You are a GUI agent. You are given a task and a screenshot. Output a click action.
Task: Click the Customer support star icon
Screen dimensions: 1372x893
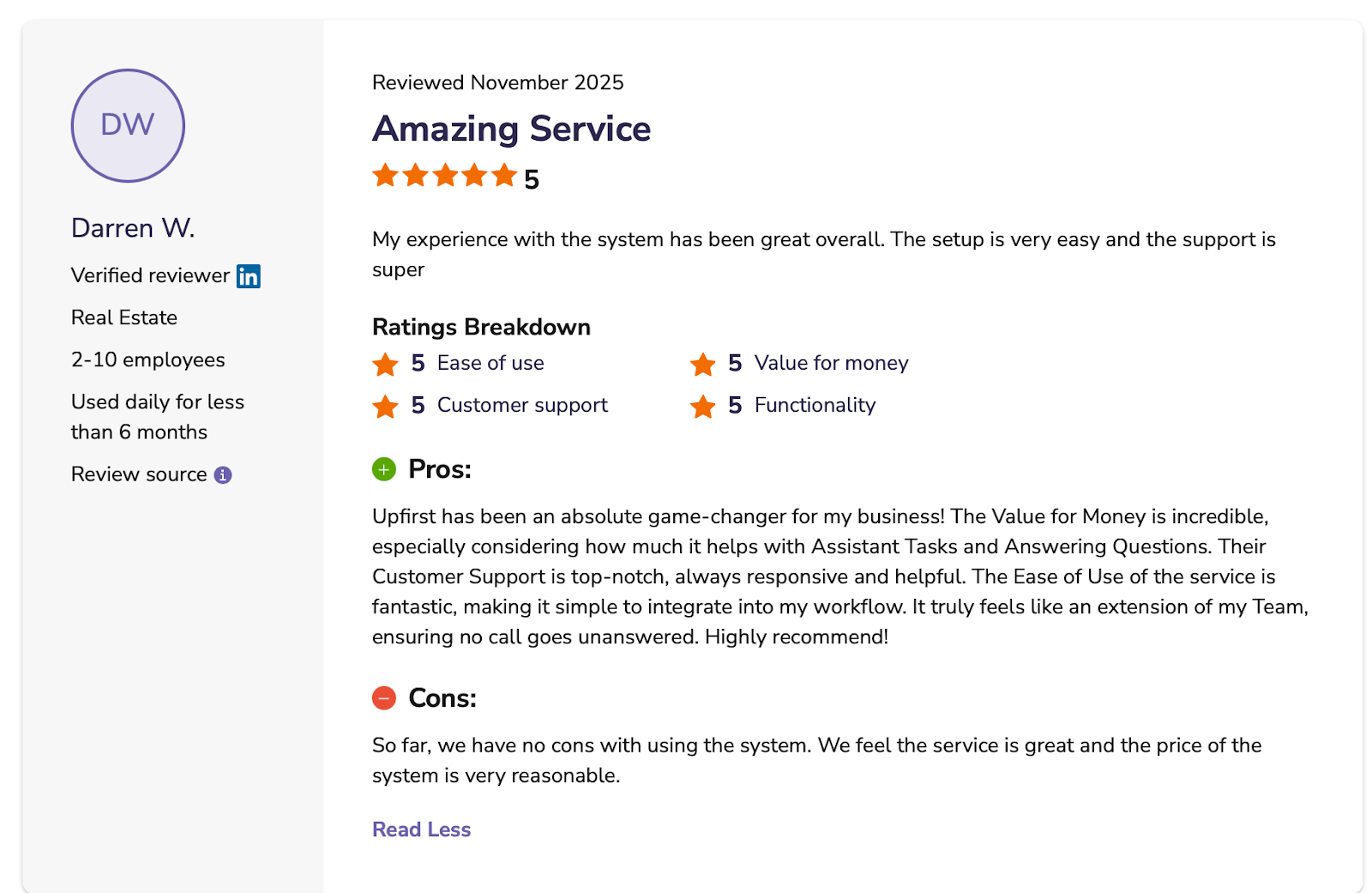pos(386,407)
